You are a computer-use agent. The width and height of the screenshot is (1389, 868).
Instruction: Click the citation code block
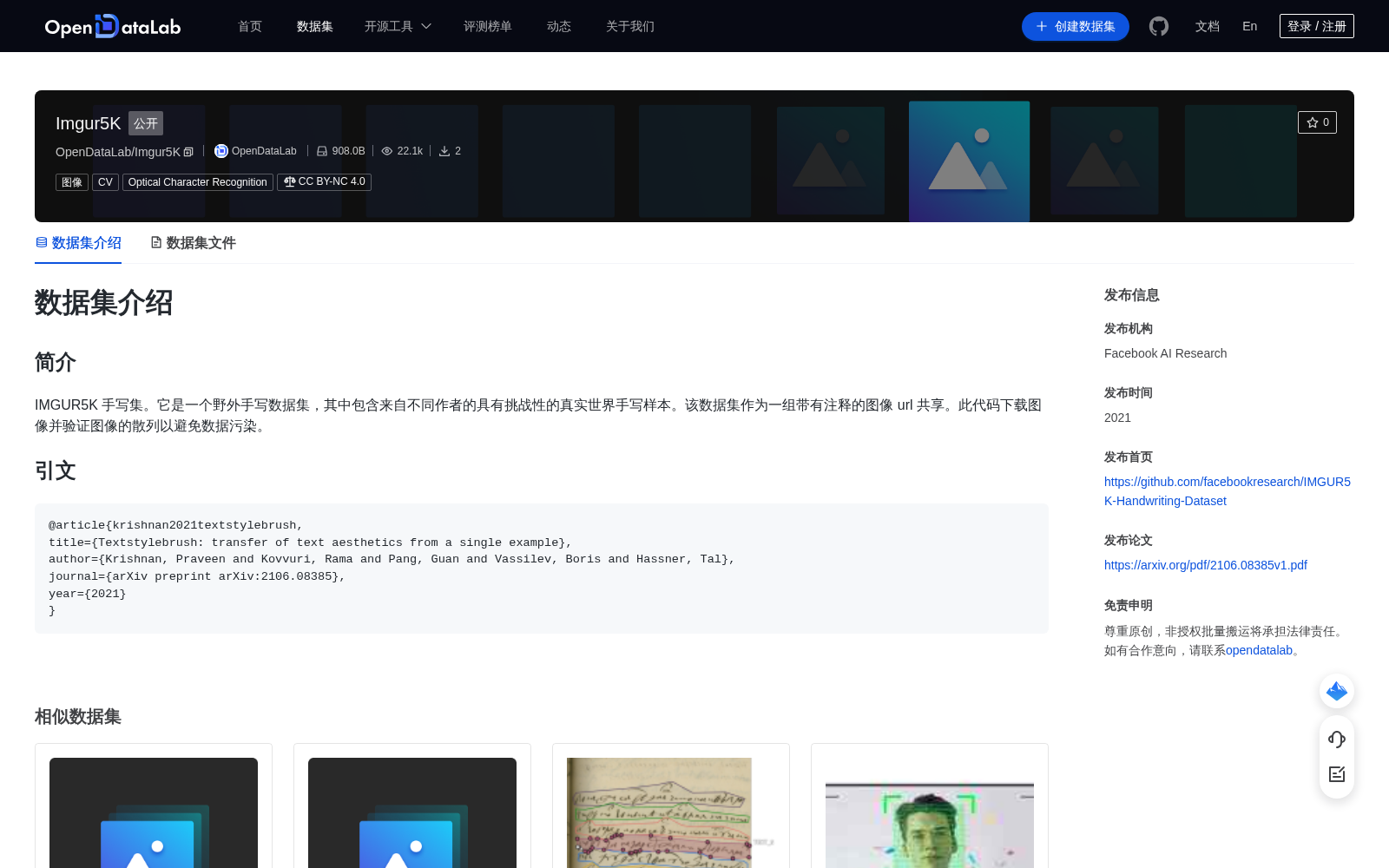[x=542, y=568]
